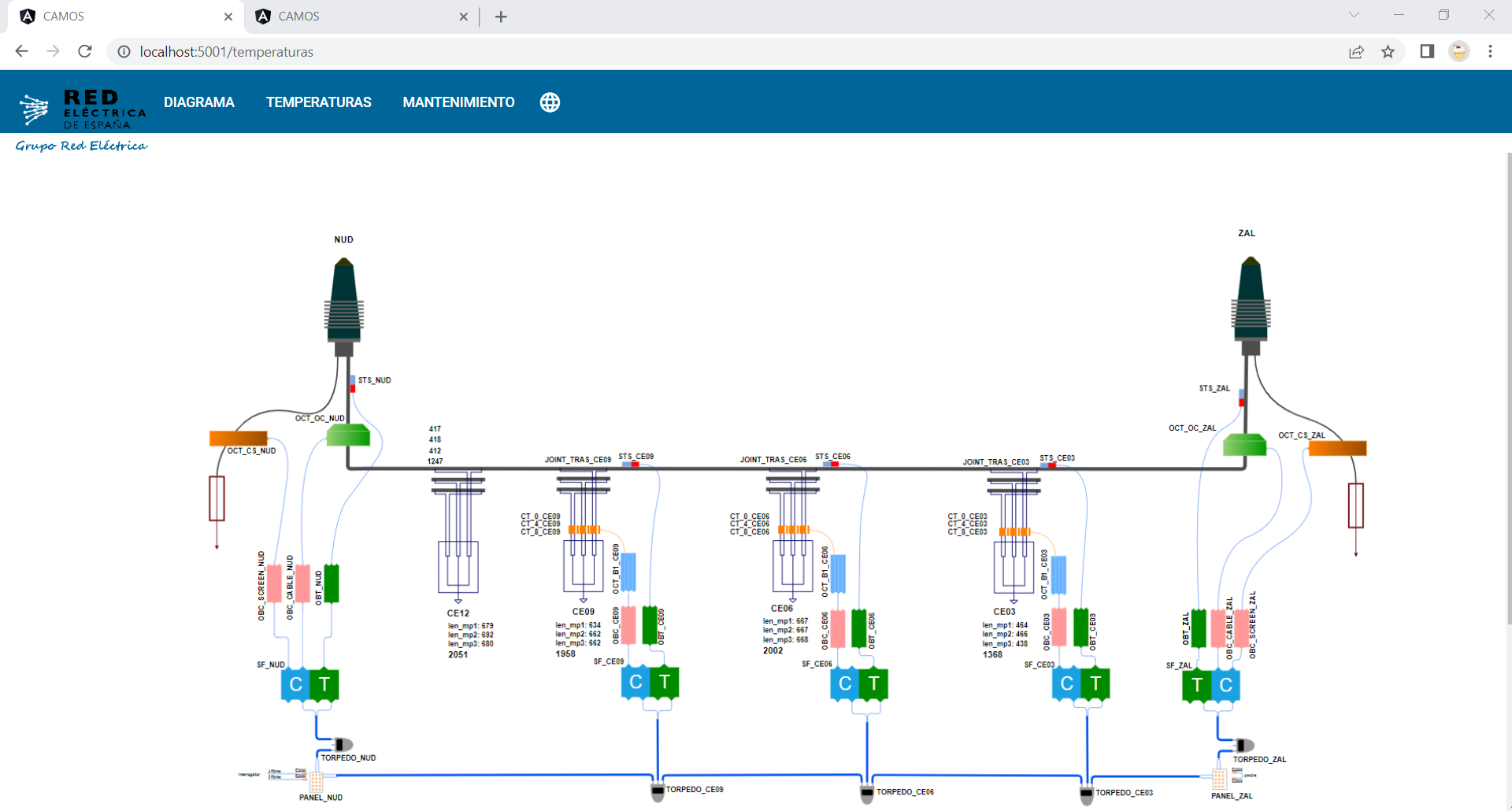Screen dimensions: 1512x811
Task: View site information icon in address bar
Action: click(x=124, y=51)
